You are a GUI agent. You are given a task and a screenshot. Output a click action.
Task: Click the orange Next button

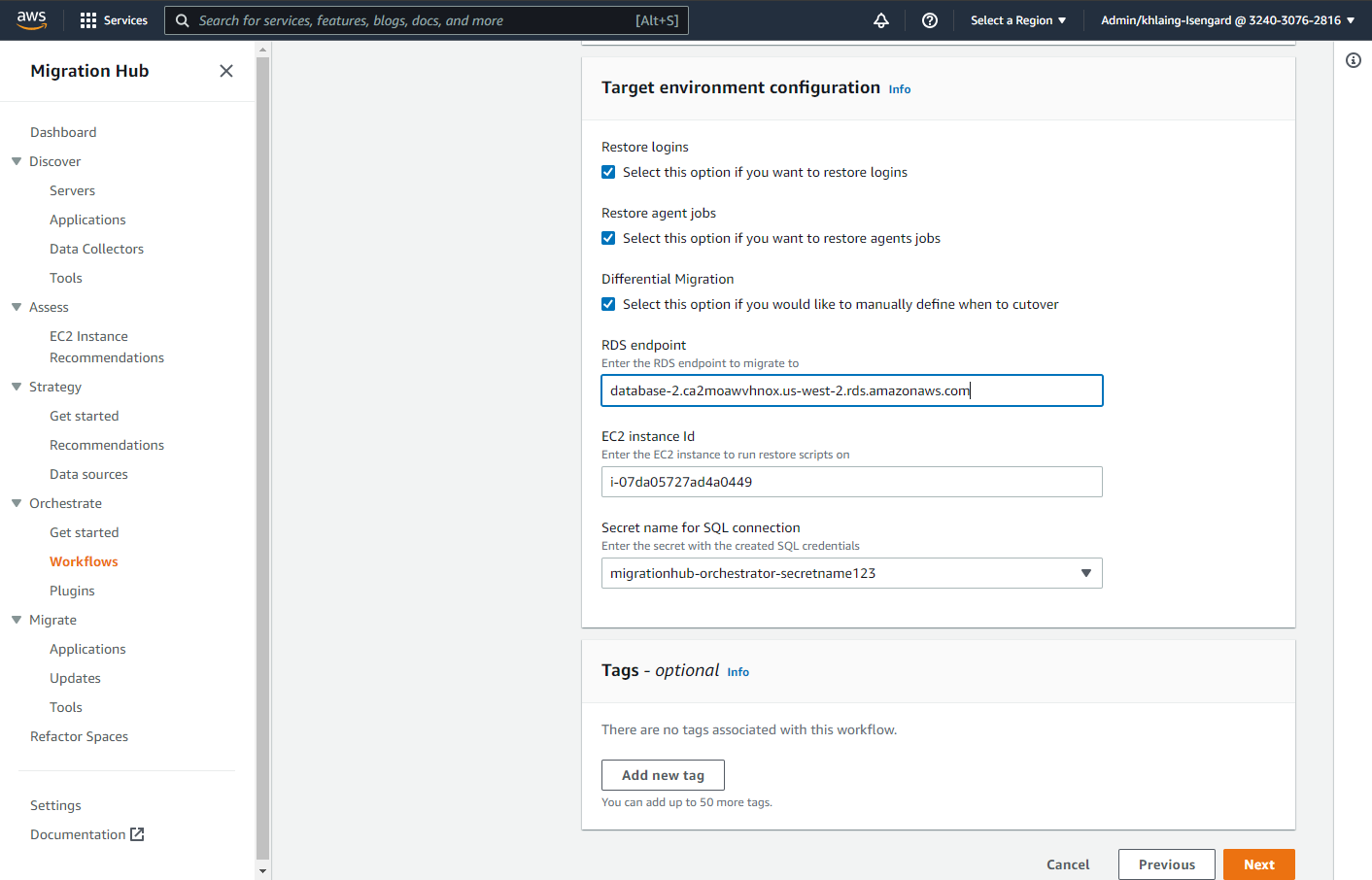tap(1259, 864)
